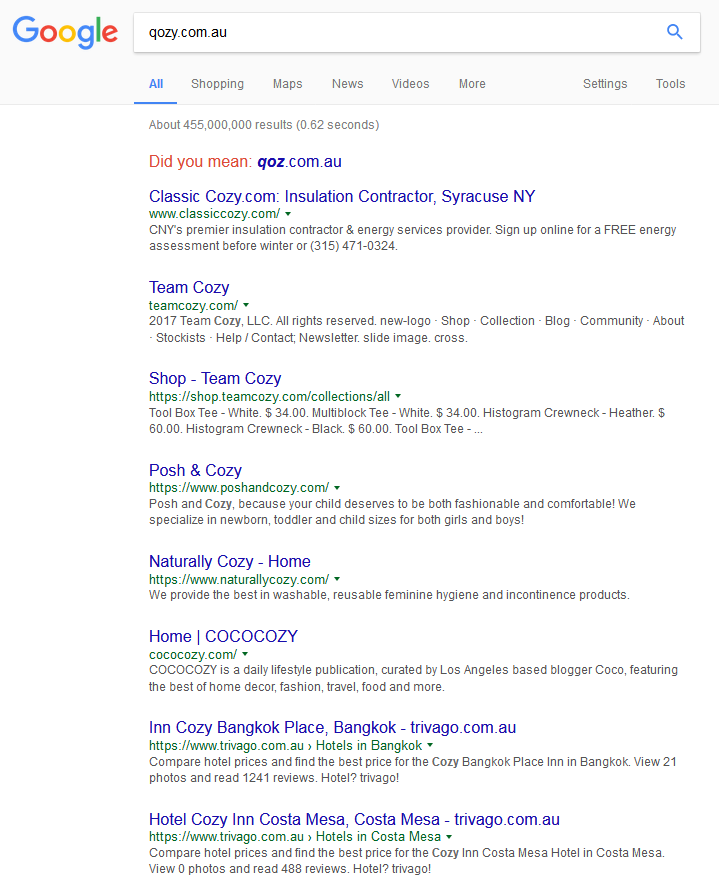The image size is (719, 883).
Task: Click the Tools button
Action: (670, 84)
